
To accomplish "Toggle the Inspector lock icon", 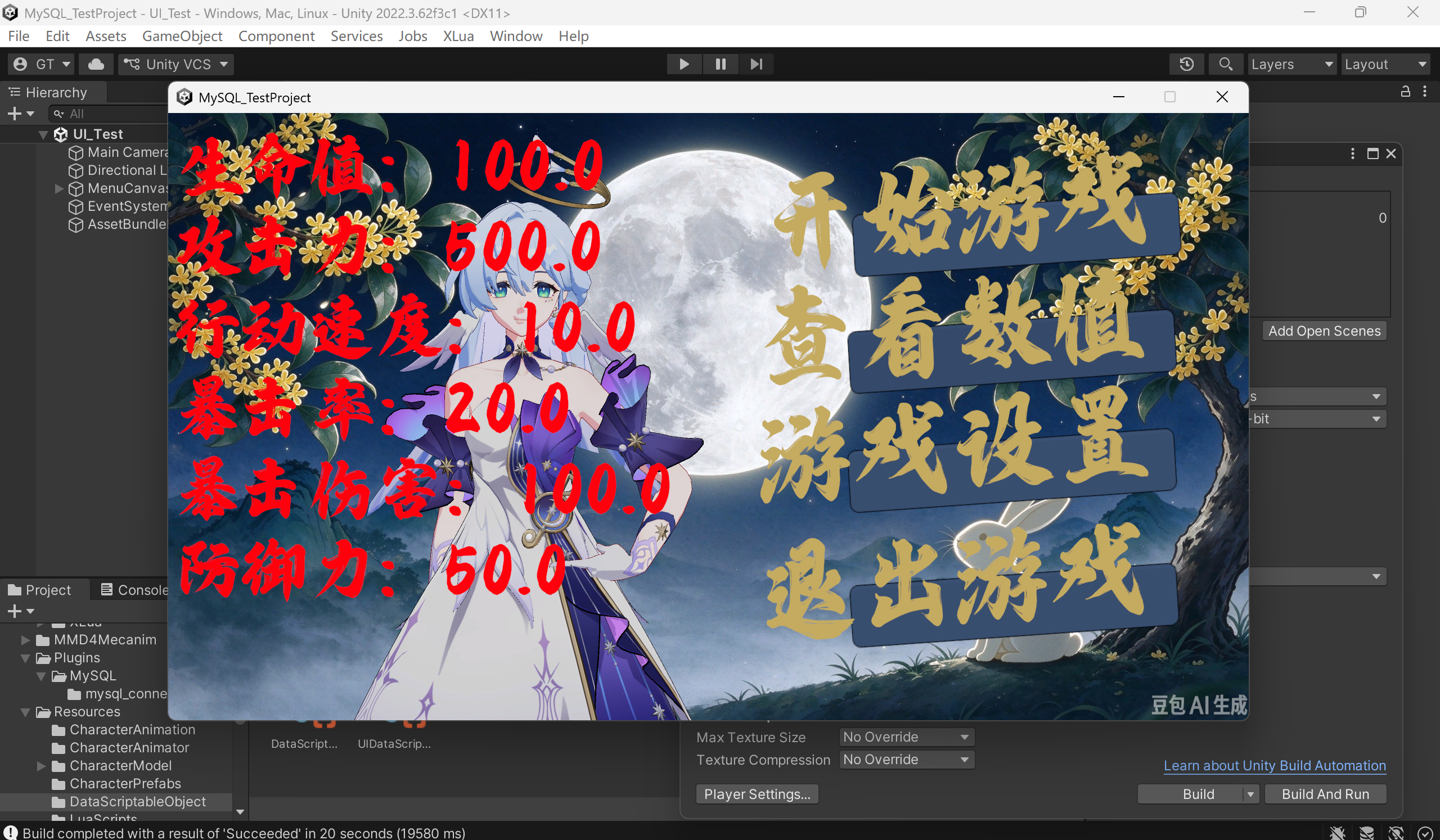I will click(1405, 92).
